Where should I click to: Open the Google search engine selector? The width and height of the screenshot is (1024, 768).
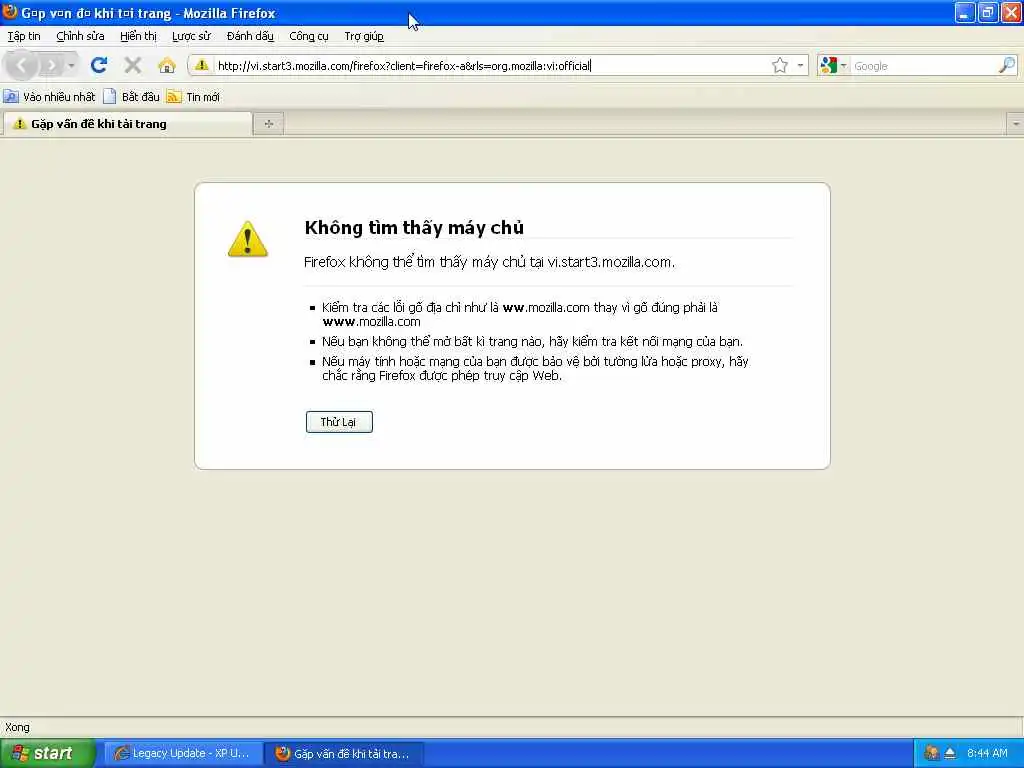[x=833, y=65]
